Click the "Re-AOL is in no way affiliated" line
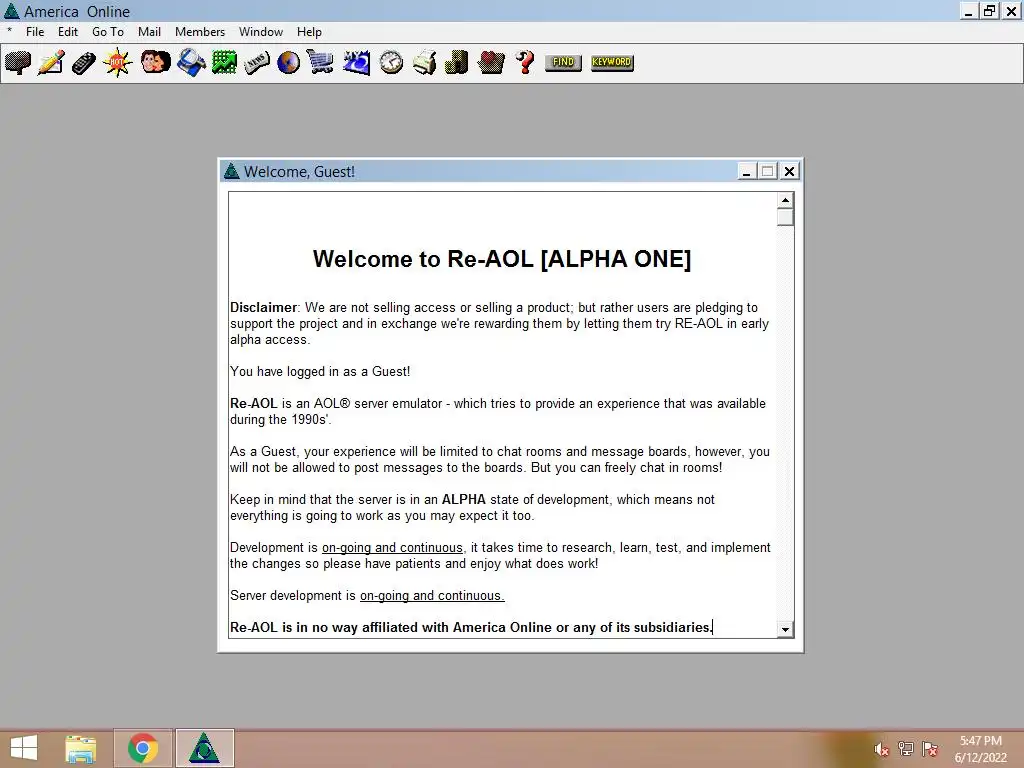Image resolution: width=1024 pixels, height=768 pixels. tap(471, 628)
